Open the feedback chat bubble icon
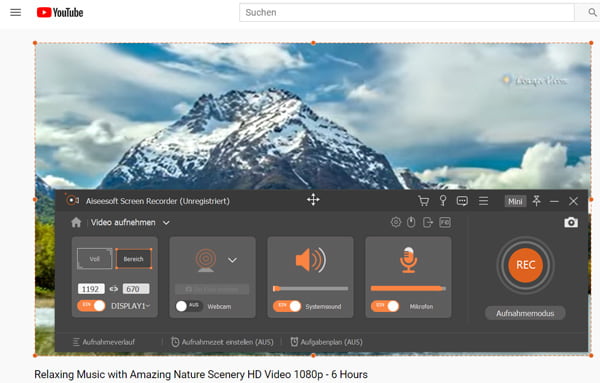This screenshot has width=600, height=383. click(462, 201)
